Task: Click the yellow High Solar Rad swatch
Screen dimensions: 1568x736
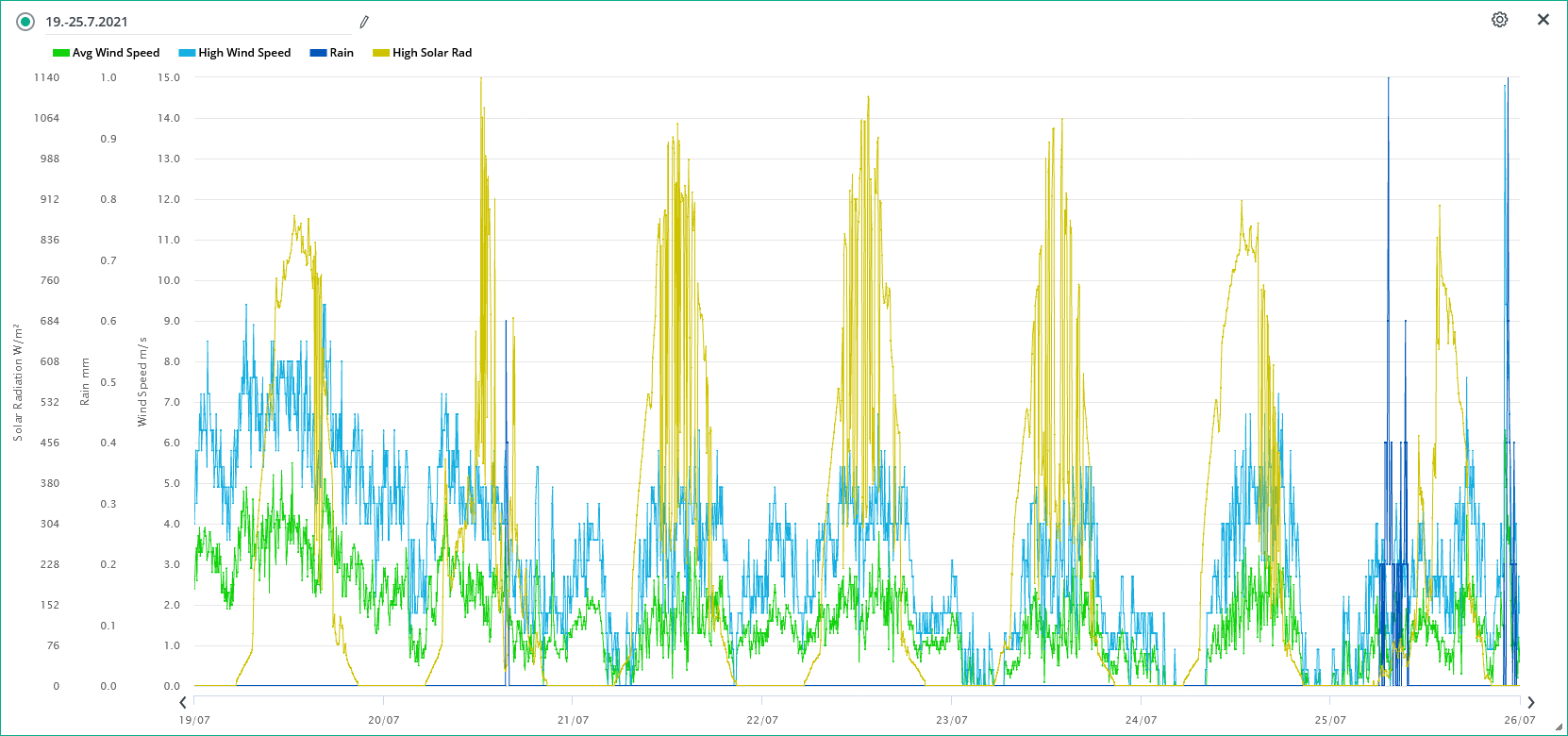Action: coord(381,53)
